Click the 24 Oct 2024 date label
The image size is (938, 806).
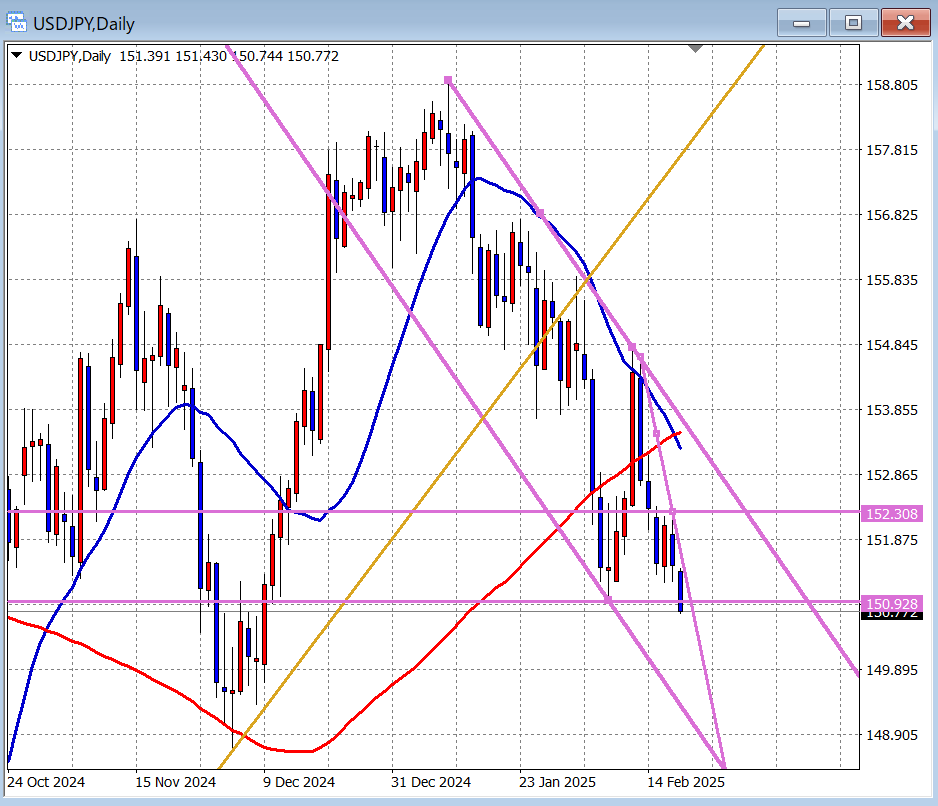tap(45, 782)
